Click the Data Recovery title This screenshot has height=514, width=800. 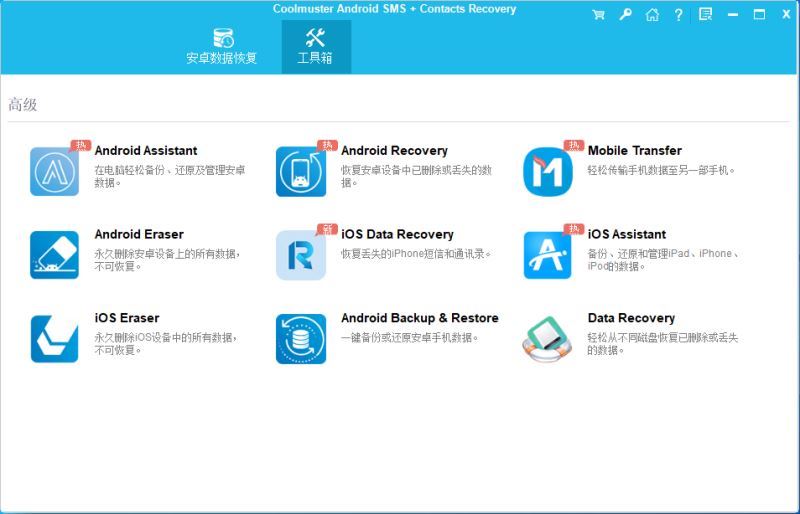point(631,318)
